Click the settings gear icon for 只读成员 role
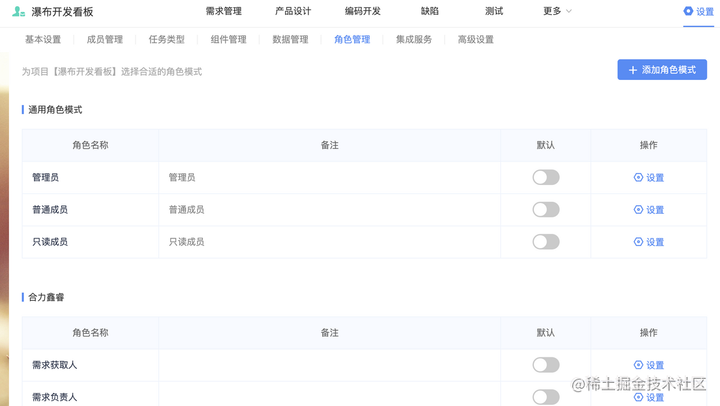 coord(638,242)
